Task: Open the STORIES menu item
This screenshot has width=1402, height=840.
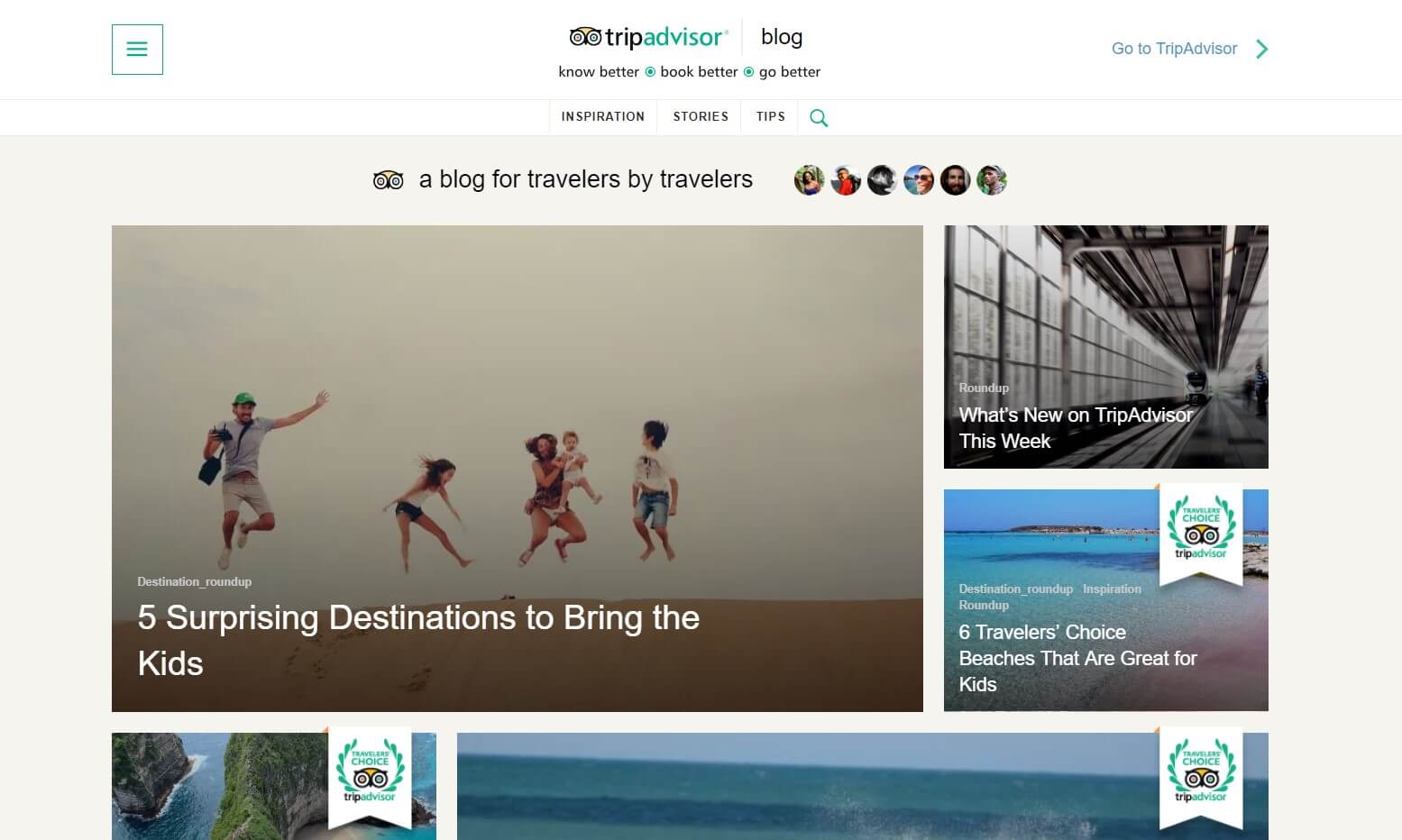Action: click(701, 117)
